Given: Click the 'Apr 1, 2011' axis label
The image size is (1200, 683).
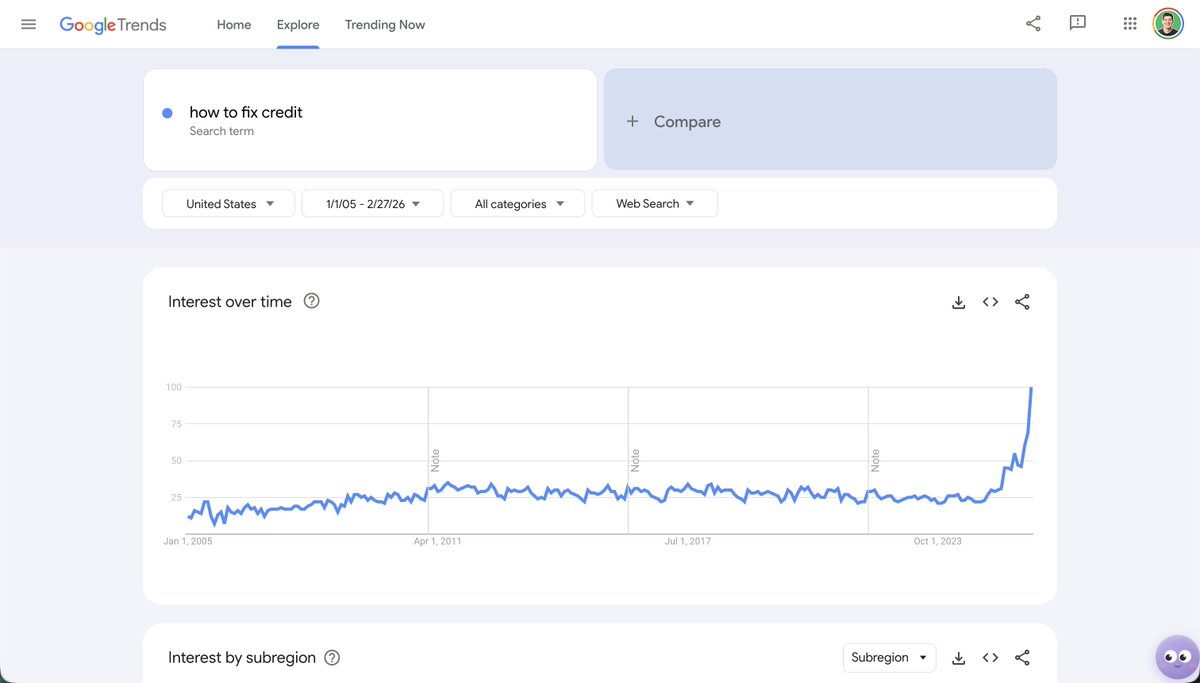Looking at the screenshot, I should coord(438,541).
